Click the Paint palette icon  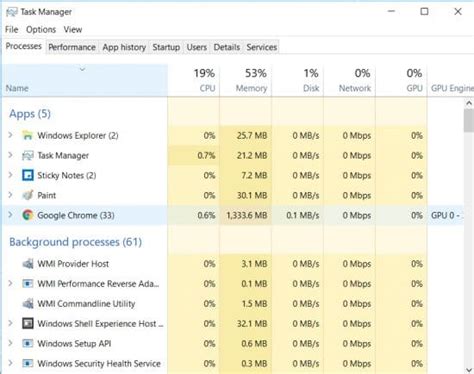coord(28,195)
